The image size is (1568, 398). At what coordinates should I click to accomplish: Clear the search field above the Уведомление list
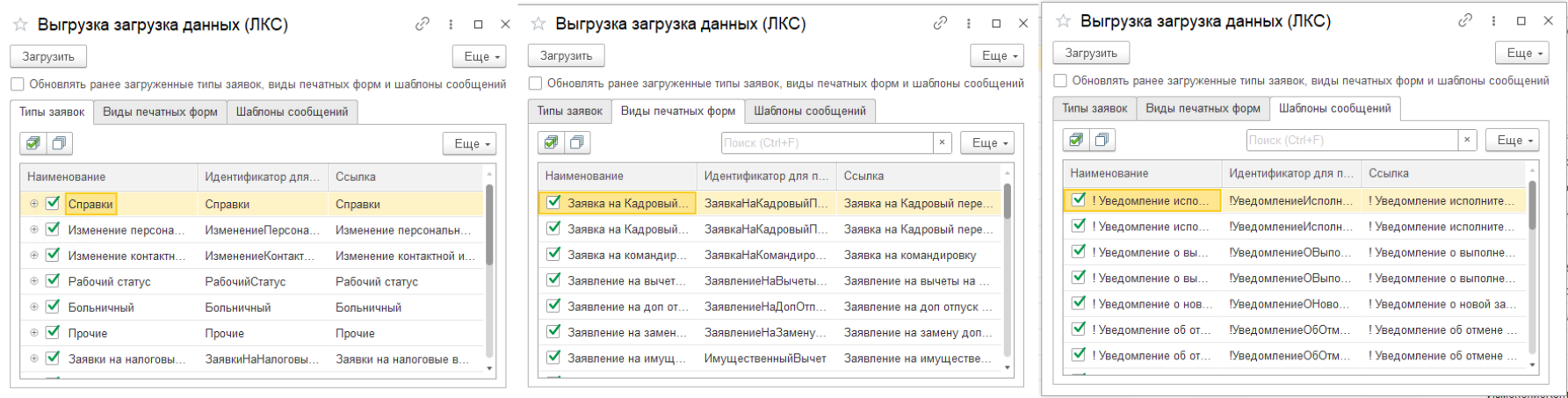pyautogui.click(x=1467, y=140)
